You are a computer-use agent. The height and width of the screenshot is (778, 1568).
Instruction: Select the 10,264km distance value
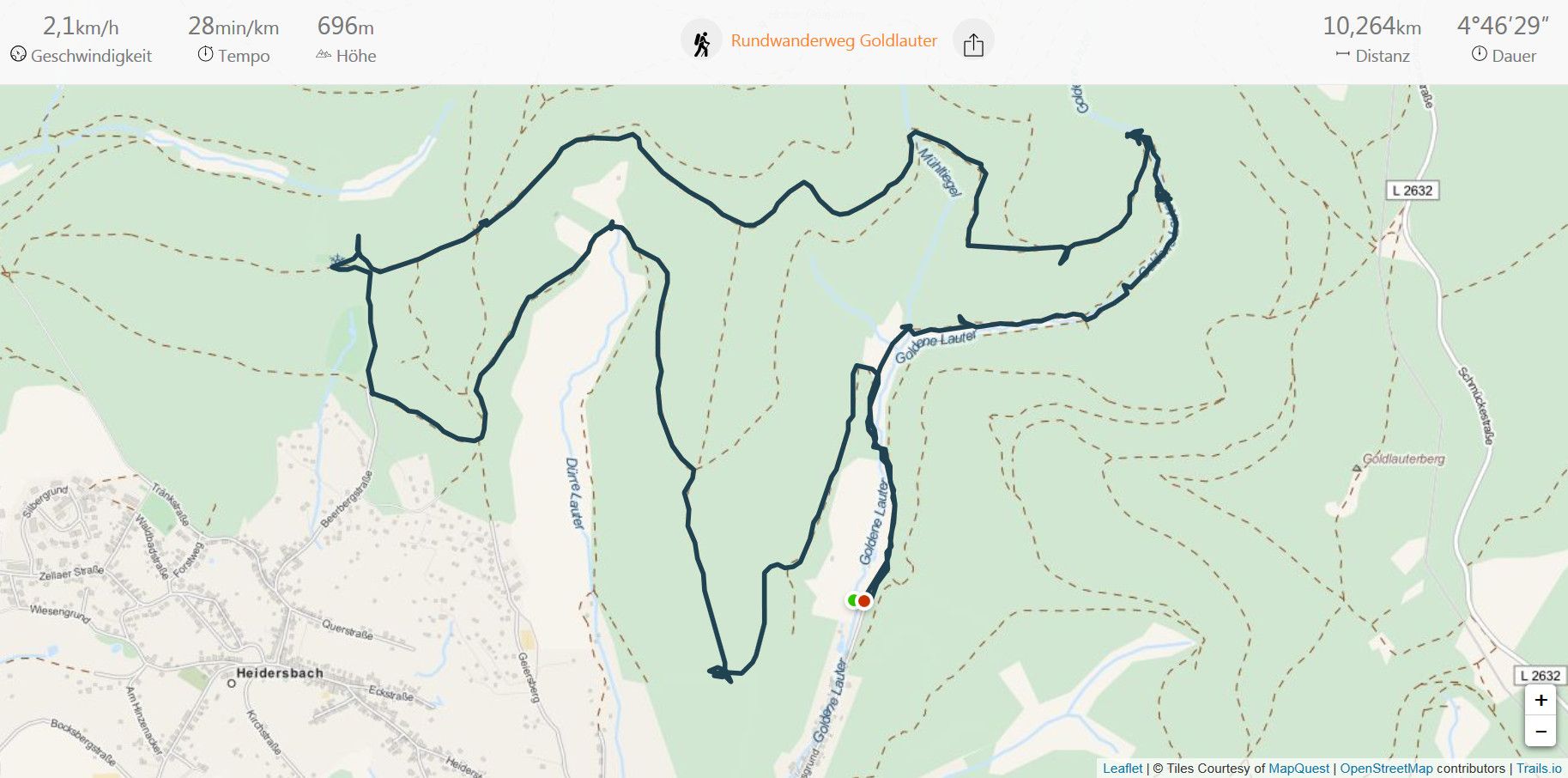[x=1371, y=27]
